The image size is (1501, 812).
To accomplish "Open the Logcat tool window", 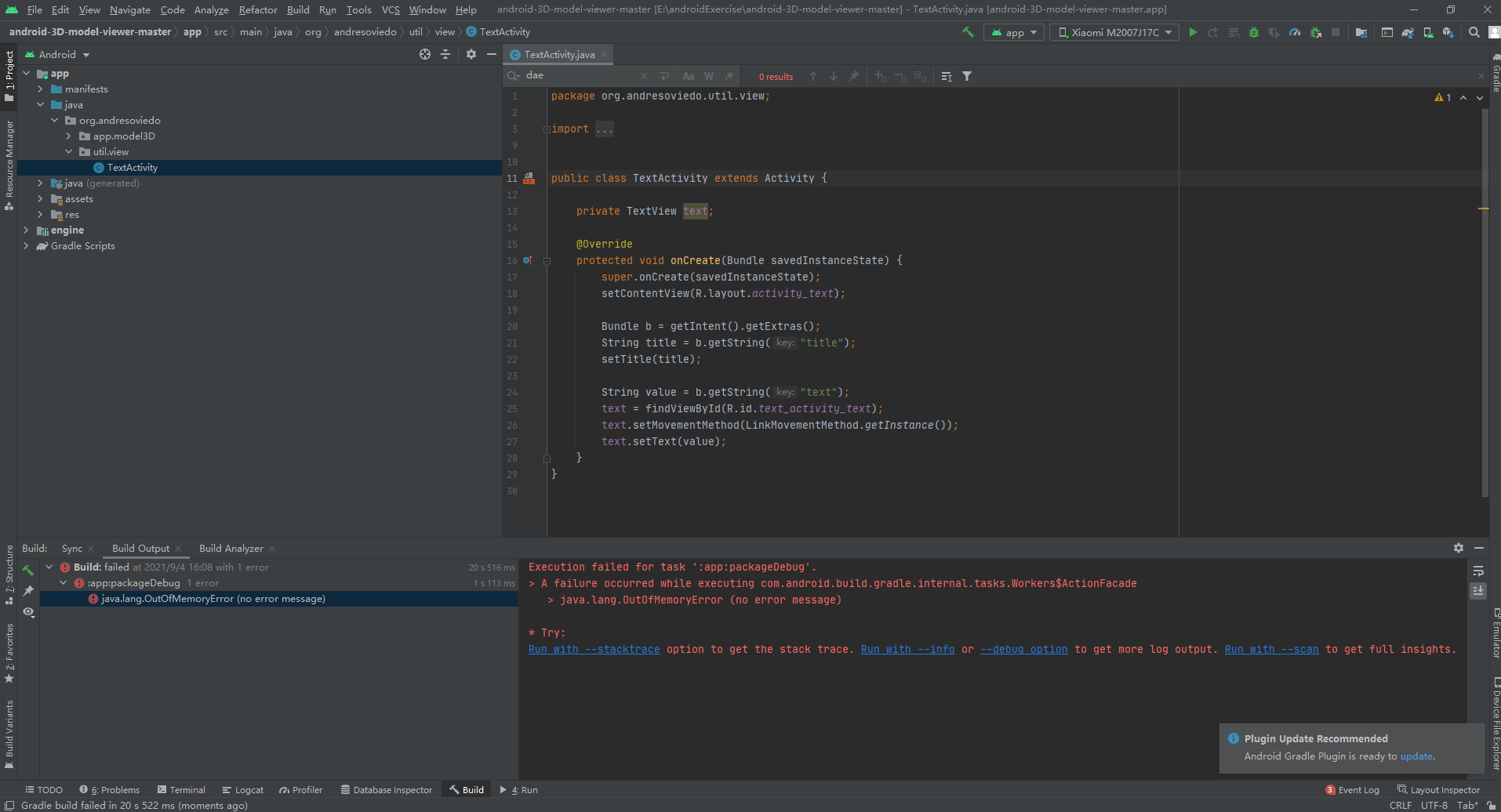I will pos(242,789).
